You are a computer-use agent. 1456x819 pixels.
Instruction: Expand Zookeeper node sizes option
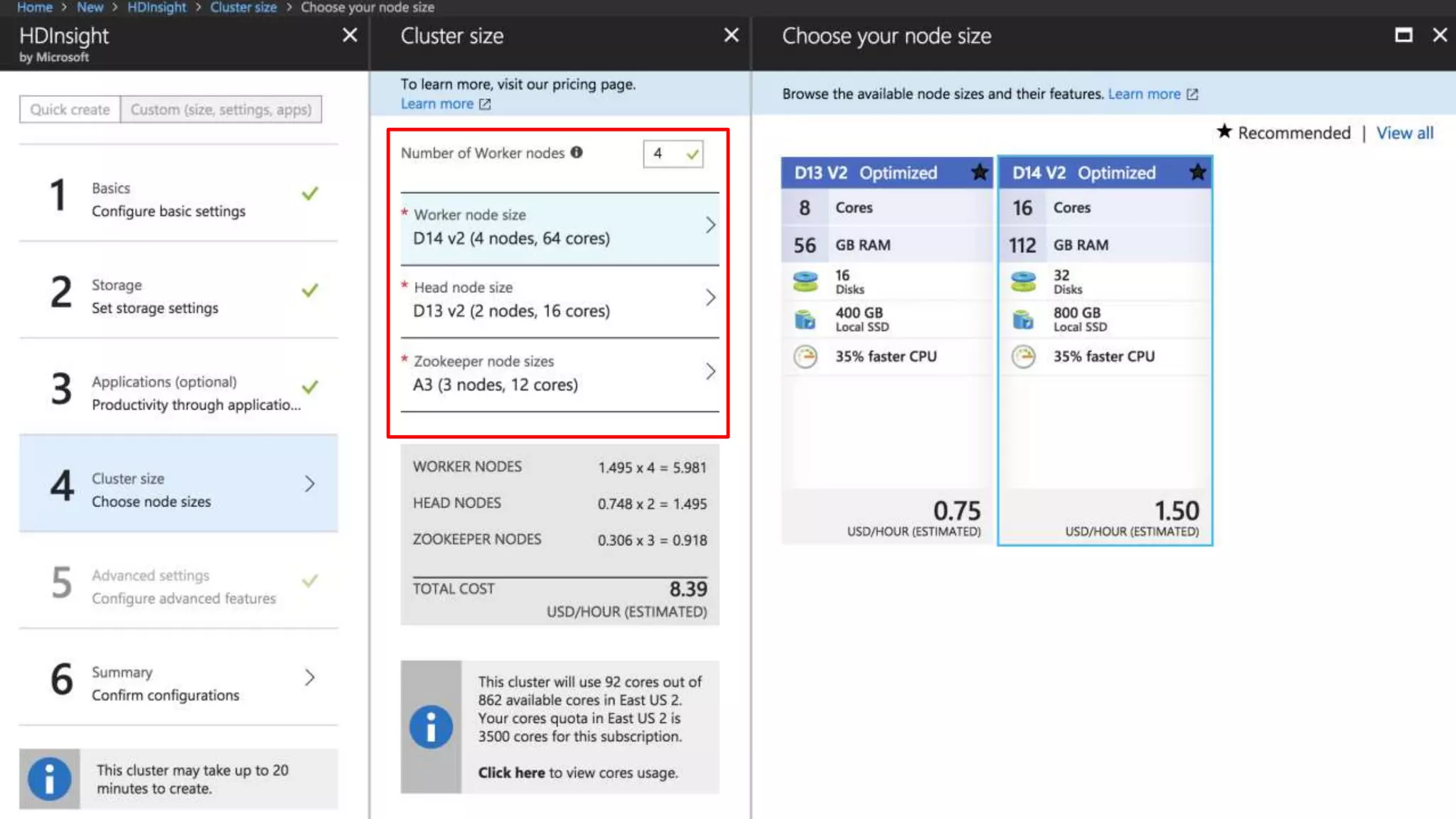point(560,373)
